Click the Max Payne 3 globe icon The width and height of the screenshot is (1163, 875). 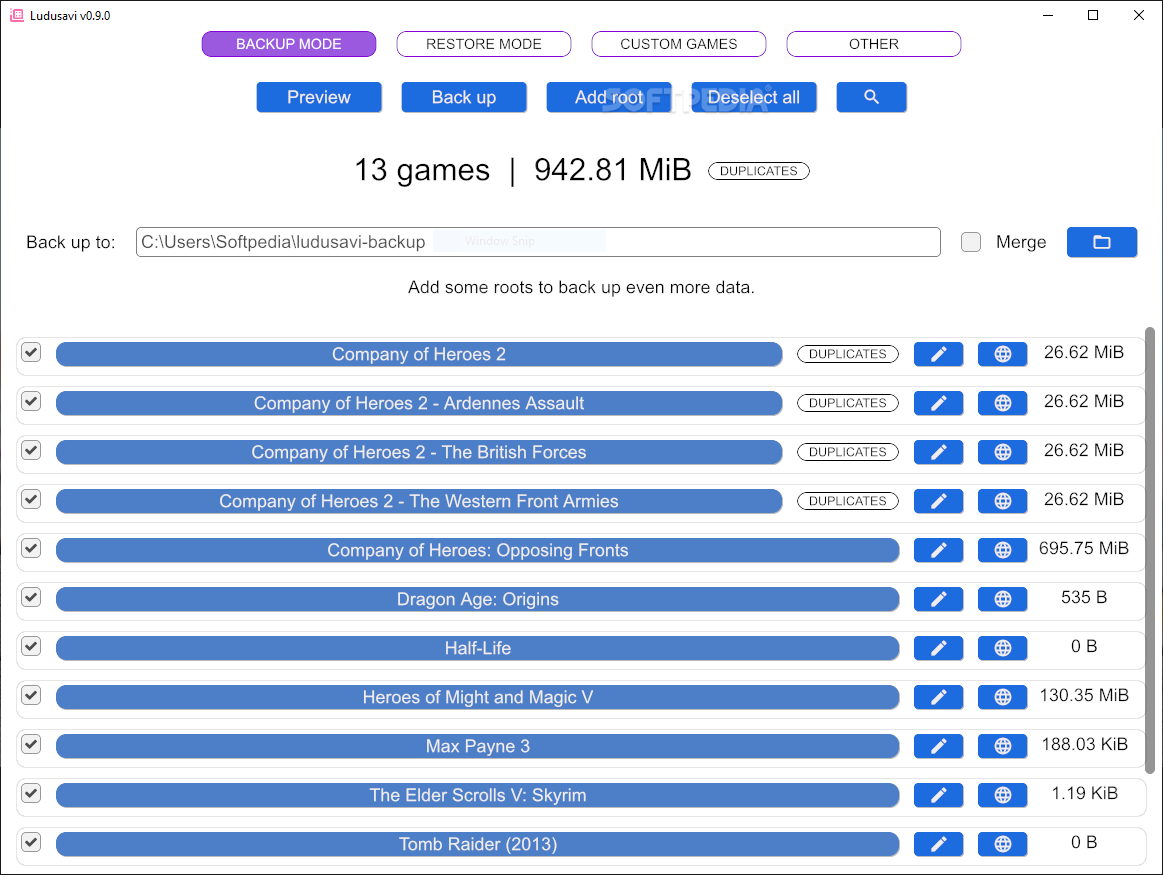pyautogui.click(x=1002, y=745)
